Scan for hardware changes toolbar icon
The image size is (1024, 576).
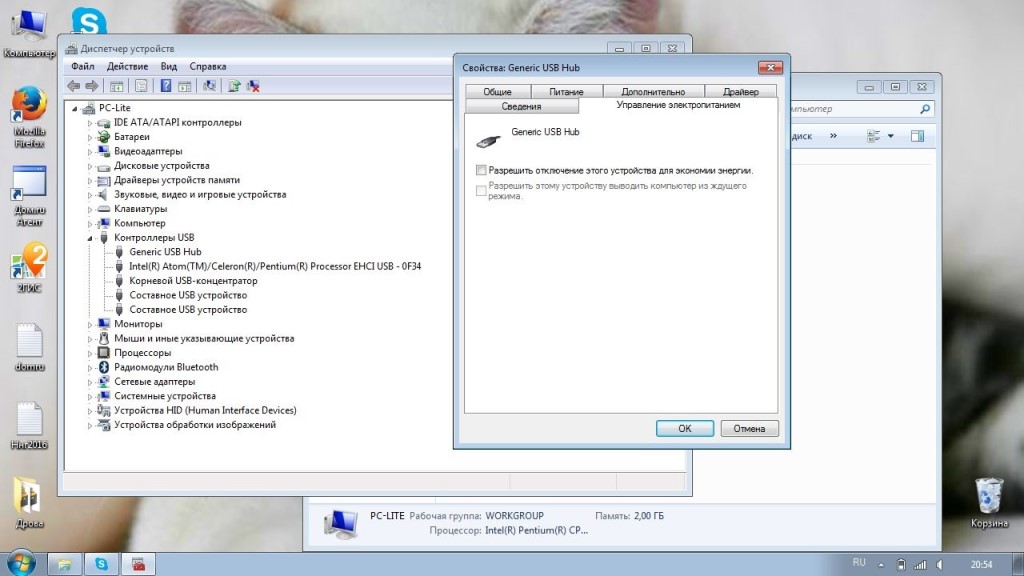coord(210,86)
